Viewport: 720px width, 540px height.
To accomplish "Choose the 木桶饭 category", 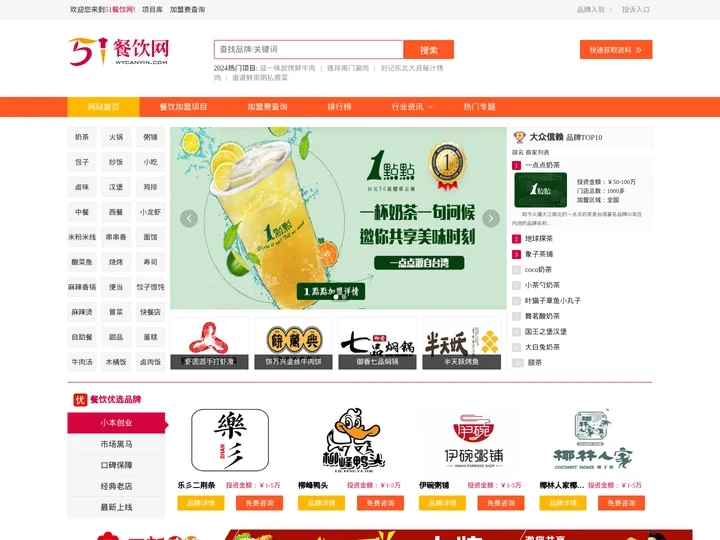I will [116, 362].
